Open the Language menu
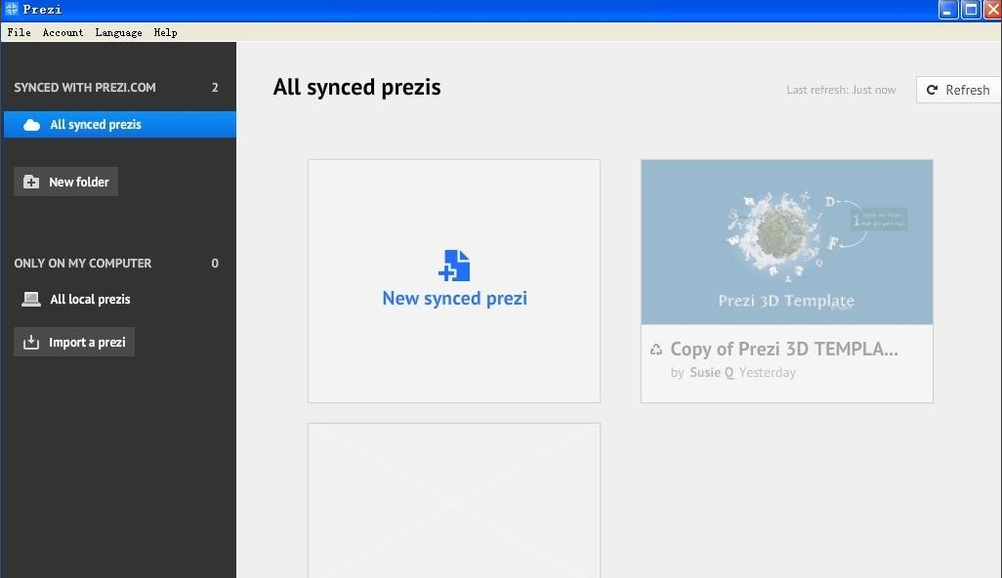1002x578 pixels. click(x=118, y=32)
